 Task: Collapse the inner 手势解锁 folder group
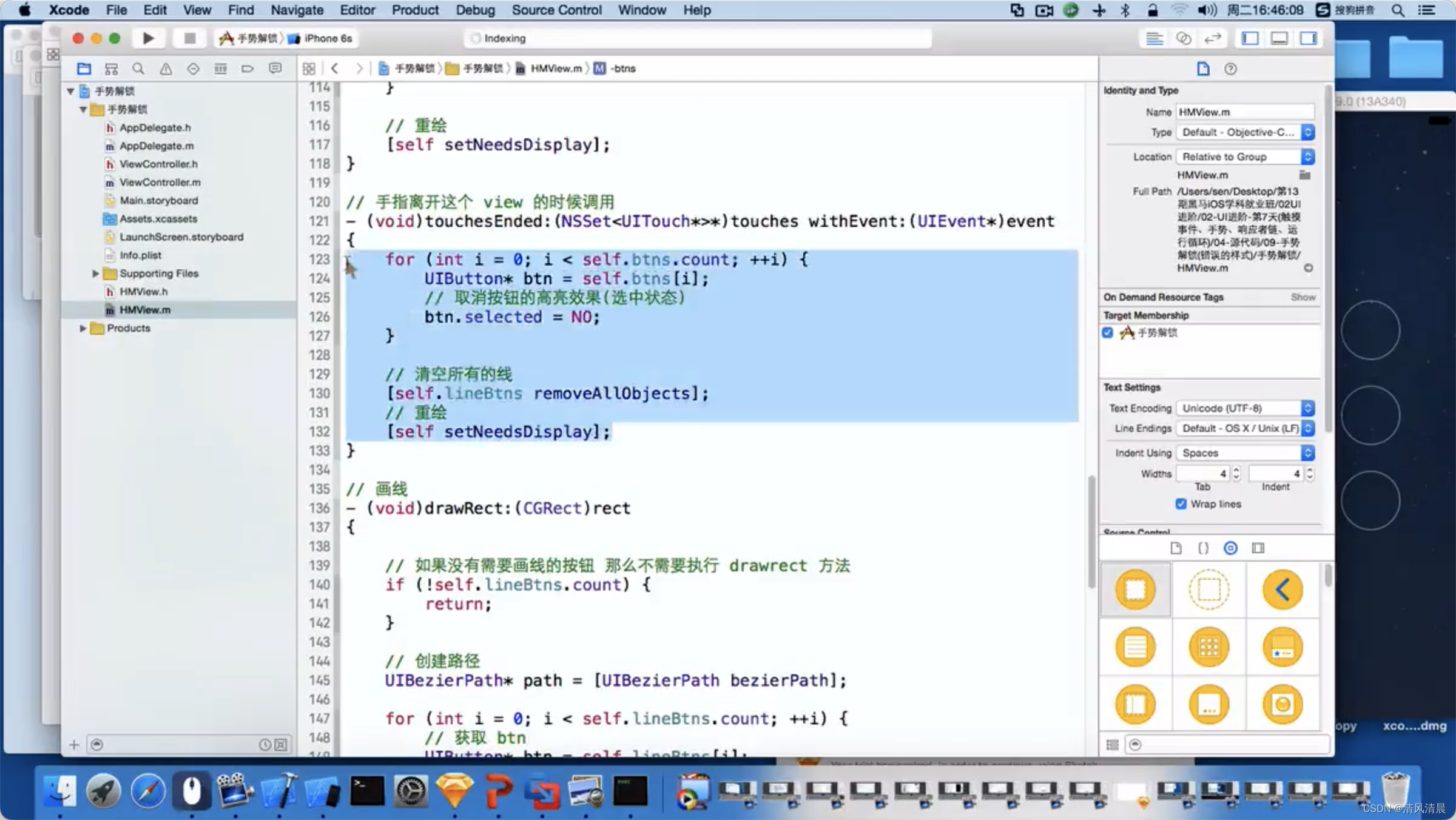click(83, 109)
